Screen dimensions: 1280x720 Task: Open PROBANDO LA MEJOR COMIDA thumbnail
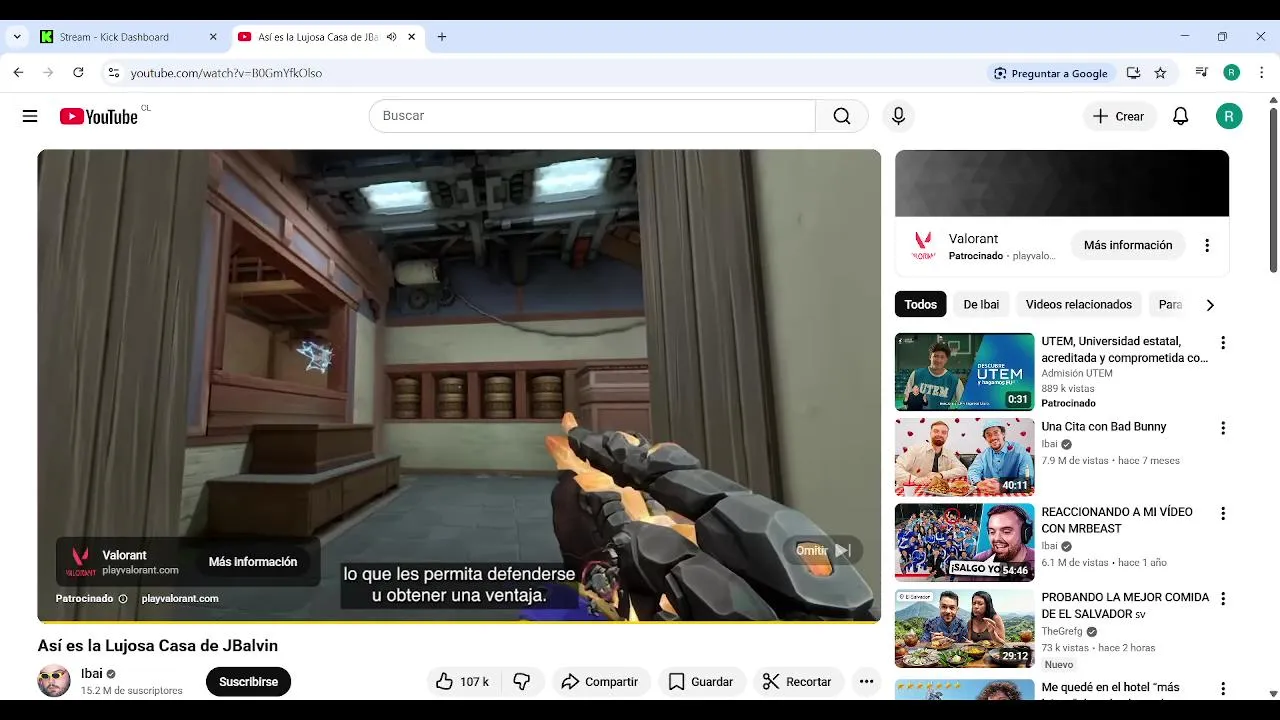pyautogui.click(x=964, y=628)
